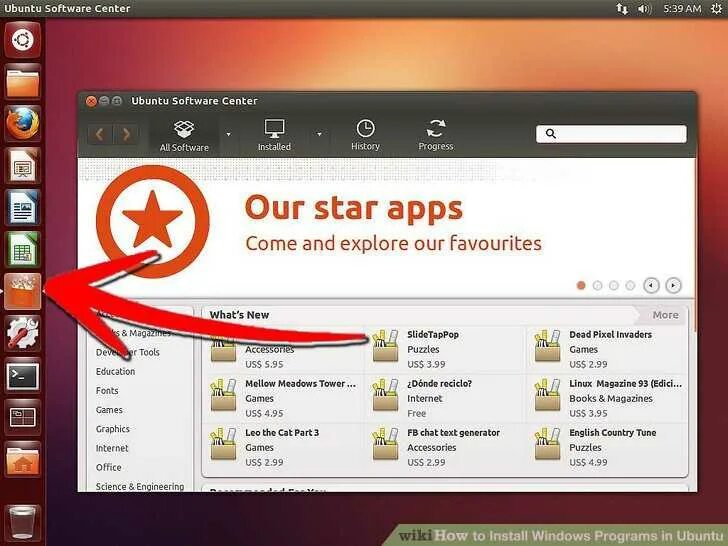Click the Dead Pixel Invaders package icon

[x=547, y=346]
